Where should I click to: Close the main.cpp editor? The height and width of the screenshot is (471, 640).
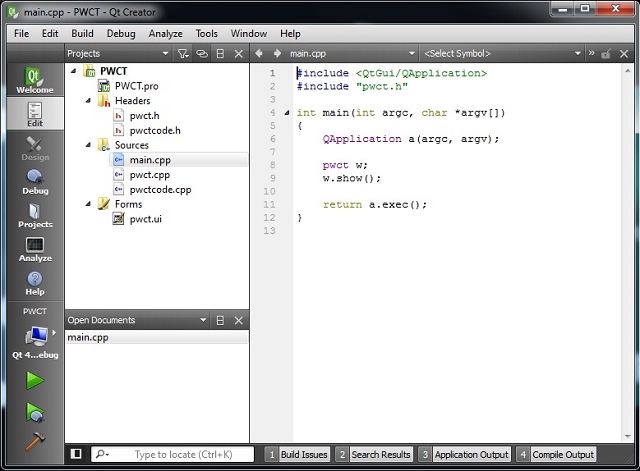pos(624,53)
